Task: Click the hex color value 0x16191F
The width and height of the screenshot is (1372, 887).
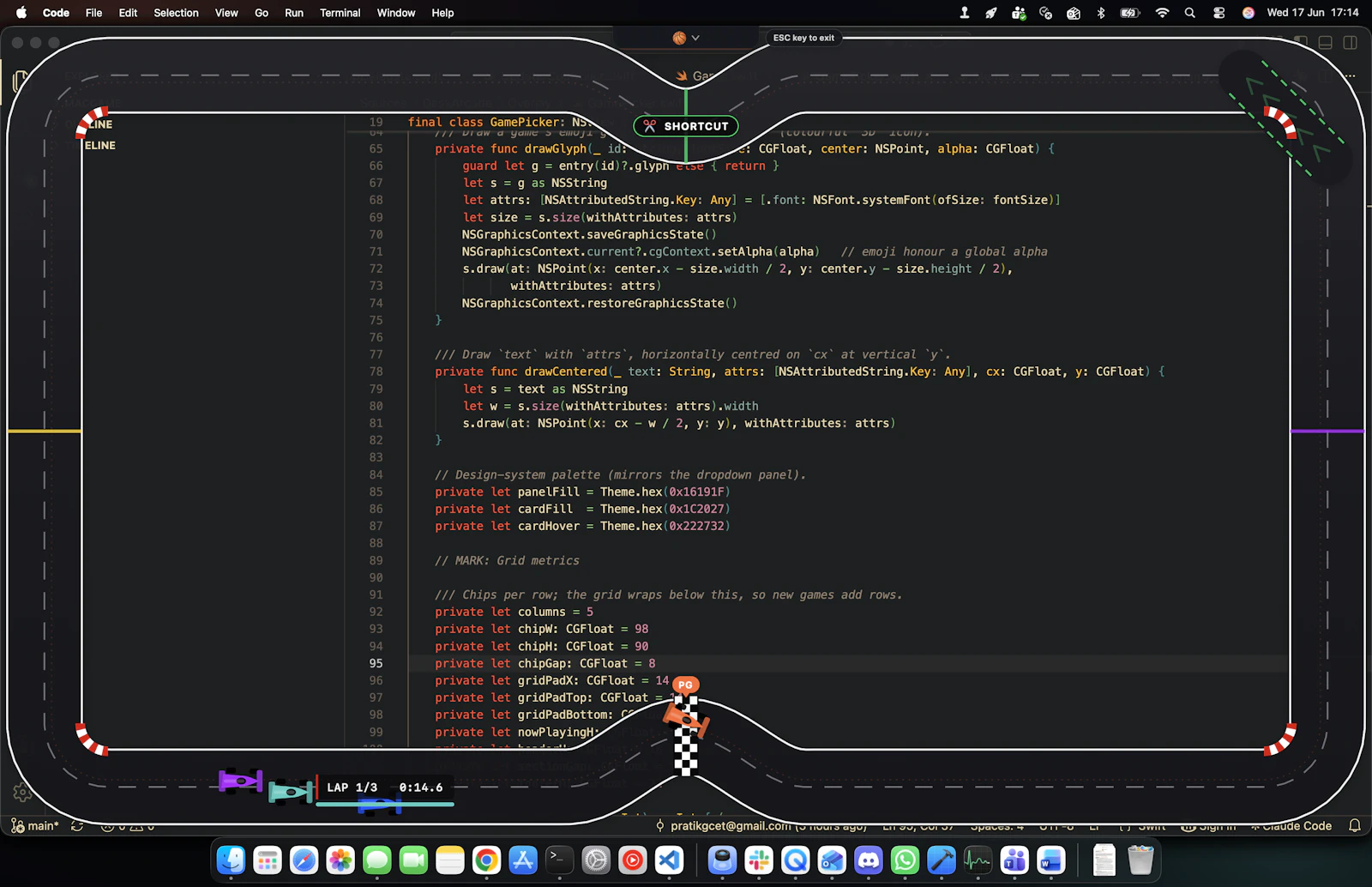Action: [698, 492]
